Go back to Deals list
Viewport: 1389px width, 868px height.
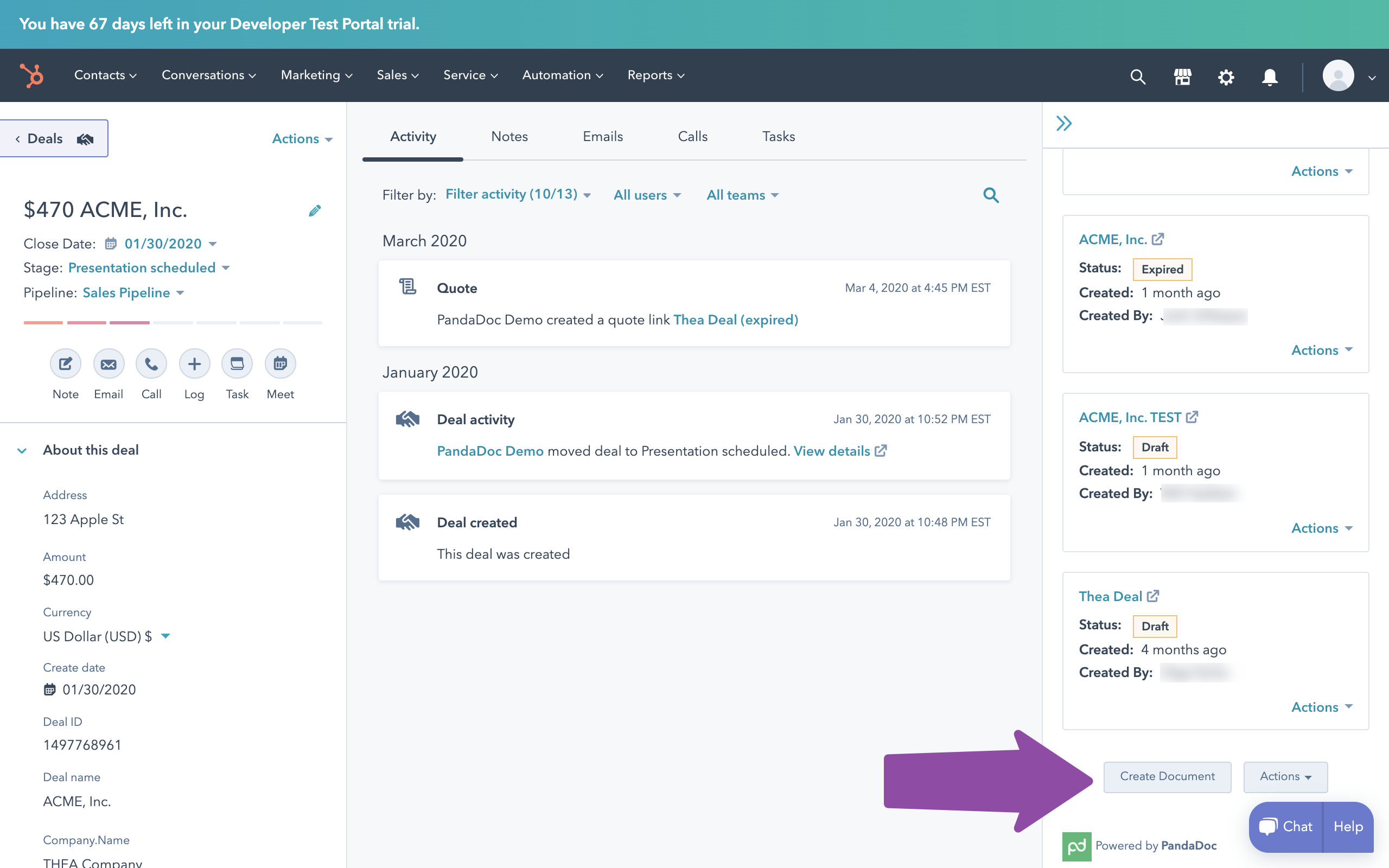(x=53, y=138)
